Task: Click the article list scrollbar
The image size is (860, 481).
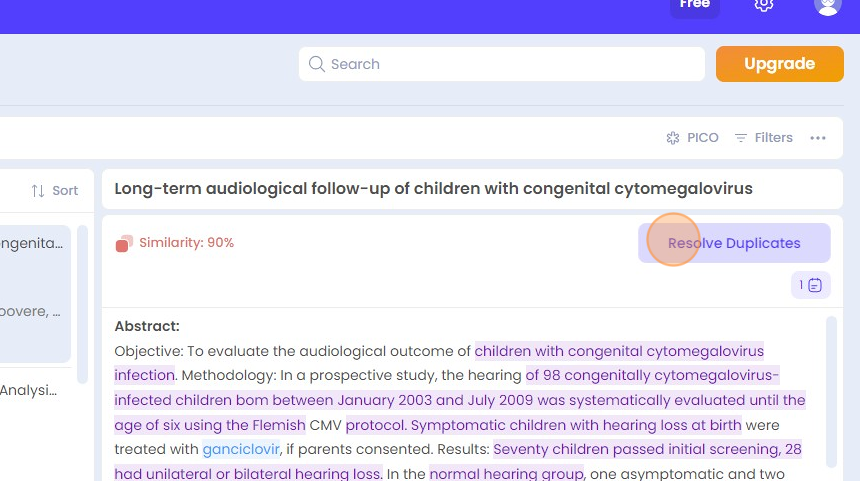Action: click(x=82, y=304)
